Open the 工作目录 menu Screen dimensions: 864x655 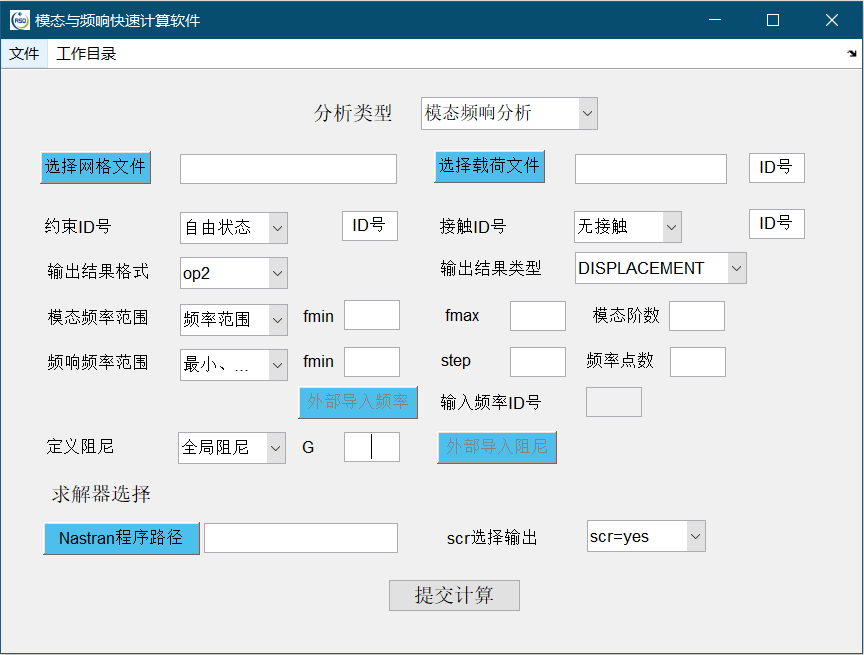coord(86,54)
